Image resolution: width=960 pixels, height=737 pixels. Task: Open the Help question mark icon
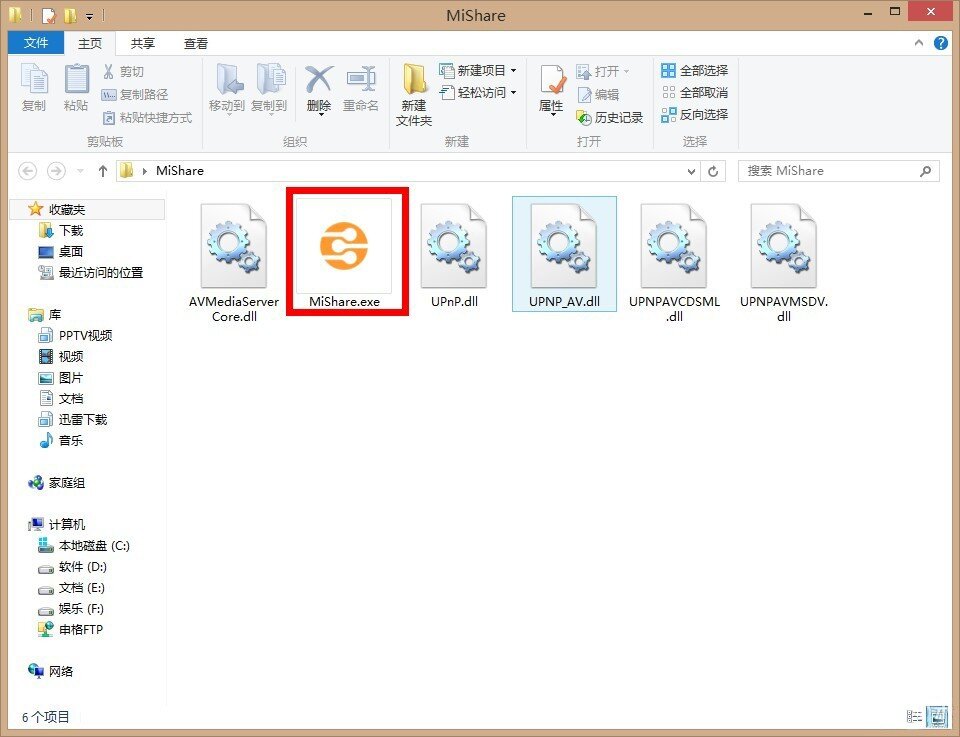click(x=940, y=43)
